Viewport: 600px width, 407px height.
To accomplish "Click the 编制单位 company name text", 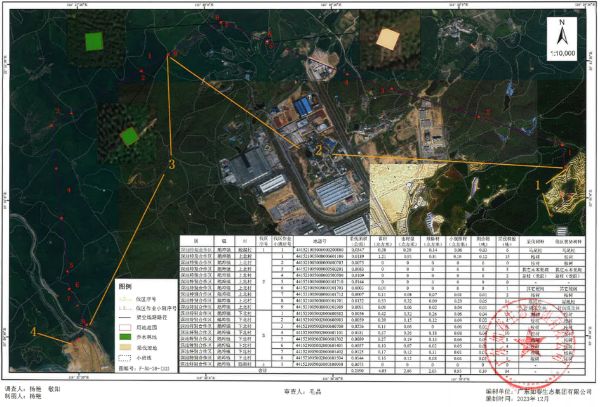I will [x=536, y=389].
